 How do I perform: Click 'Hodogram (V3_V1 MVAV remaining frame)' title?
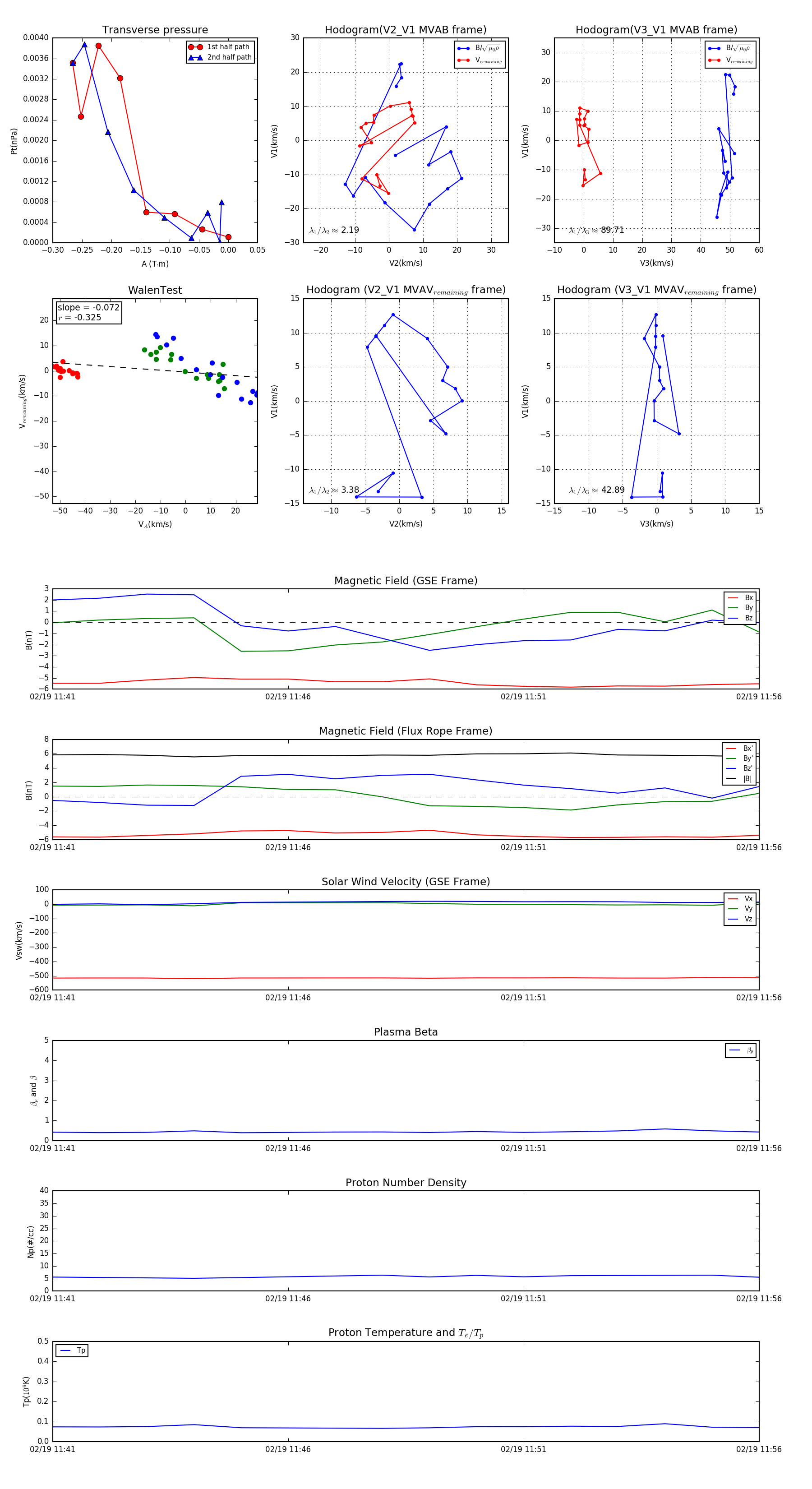click(656, 290)
